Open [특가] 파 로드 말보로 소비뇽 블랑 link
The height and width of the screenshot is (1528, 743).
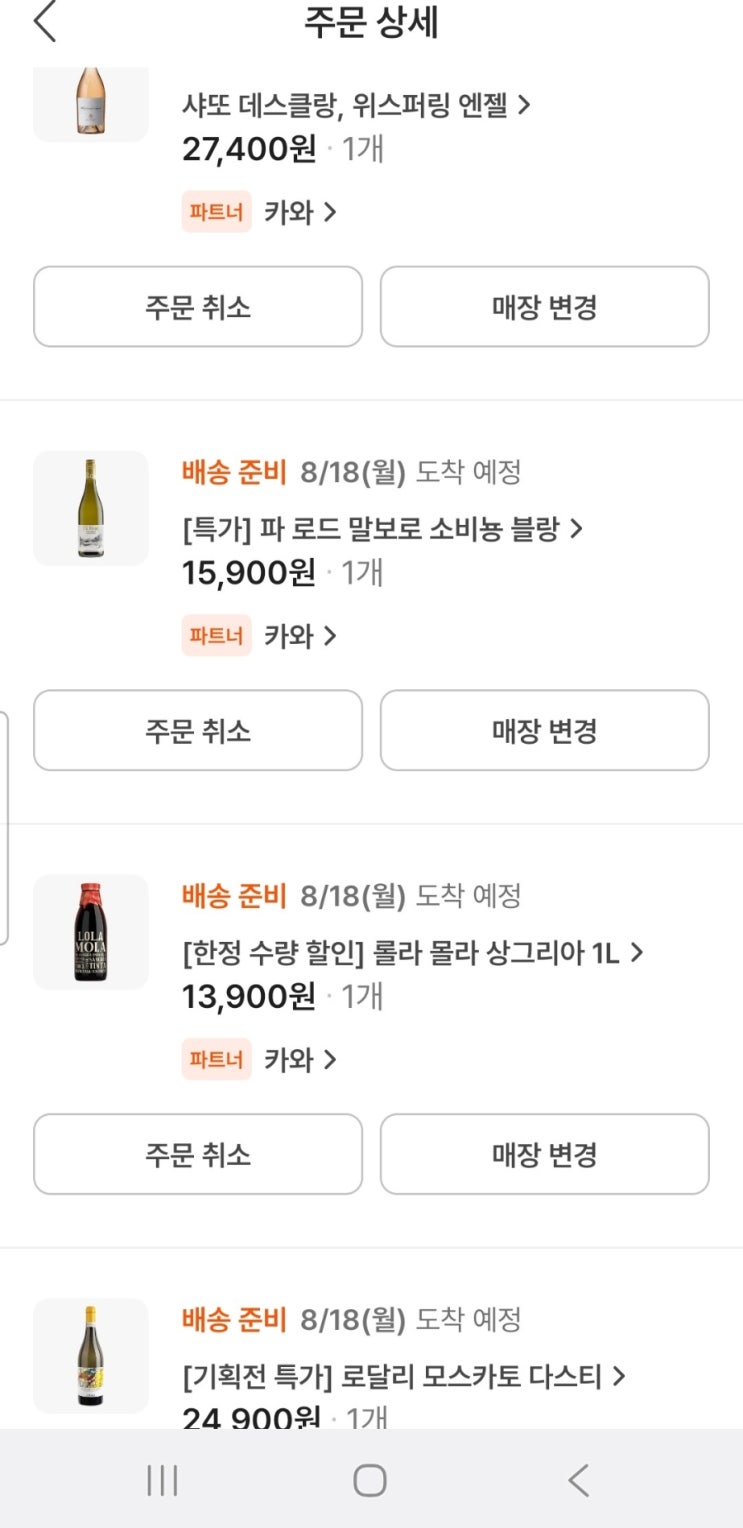pyautogui.click(x=382, y=529)
